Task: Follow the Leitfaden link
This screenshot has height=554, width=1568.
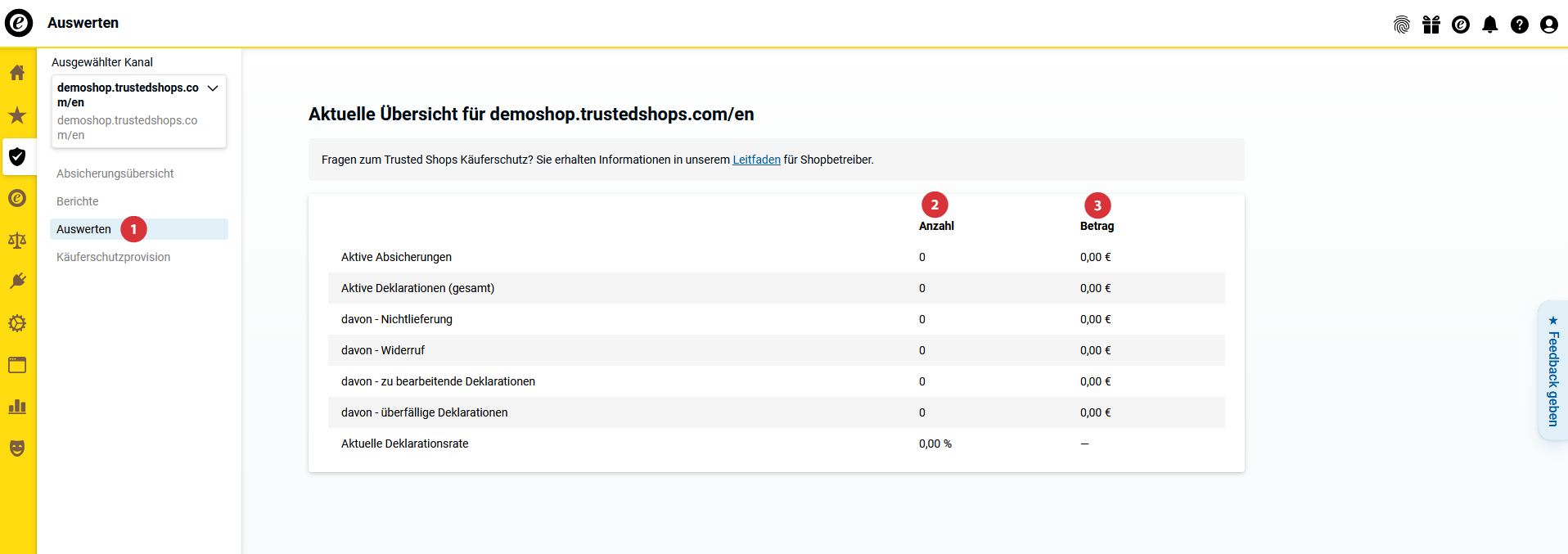Action: pyautogui.click(x=756, y=160)
